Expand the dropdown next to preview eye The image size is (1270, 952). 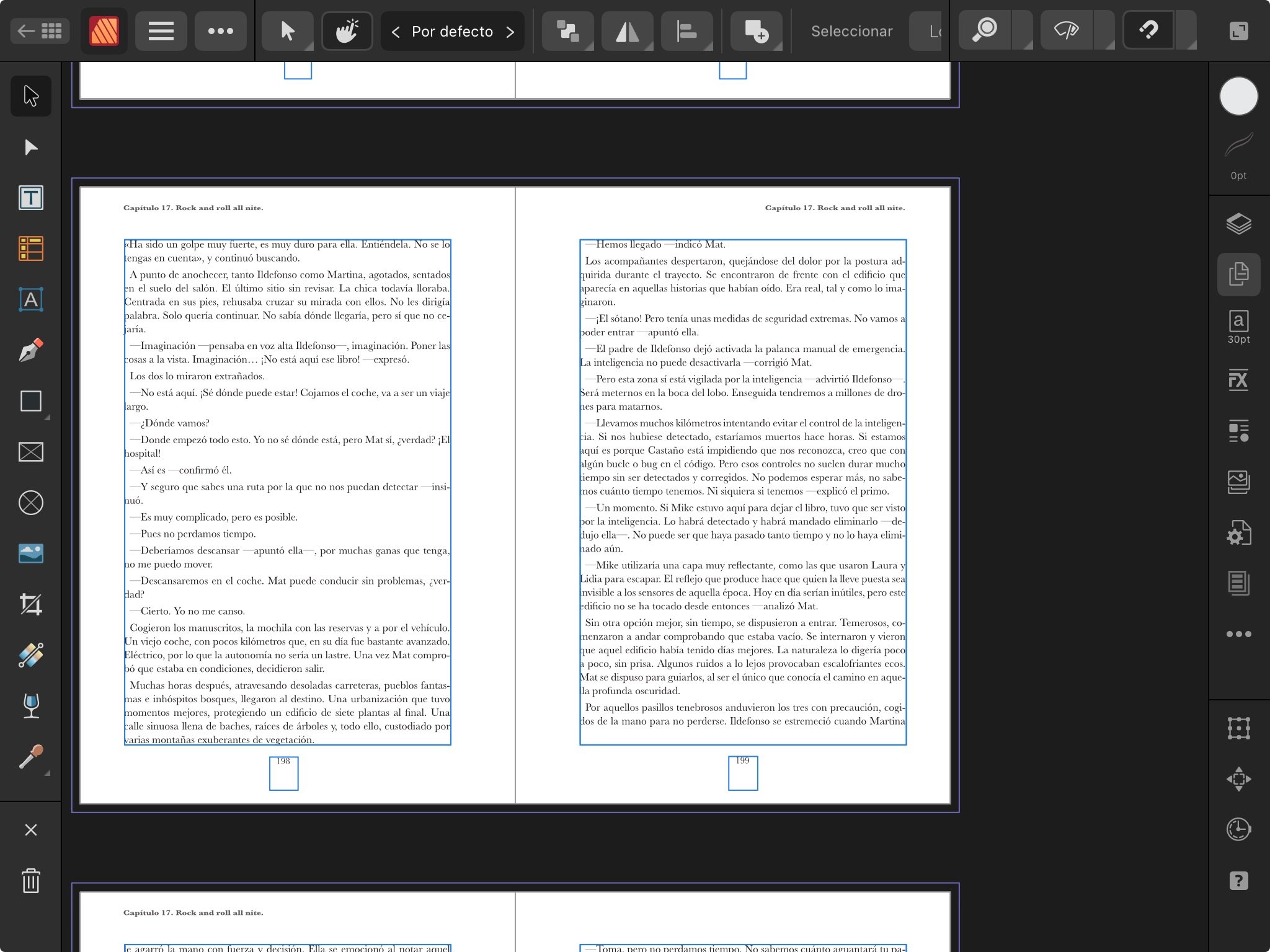point(1105,30)
